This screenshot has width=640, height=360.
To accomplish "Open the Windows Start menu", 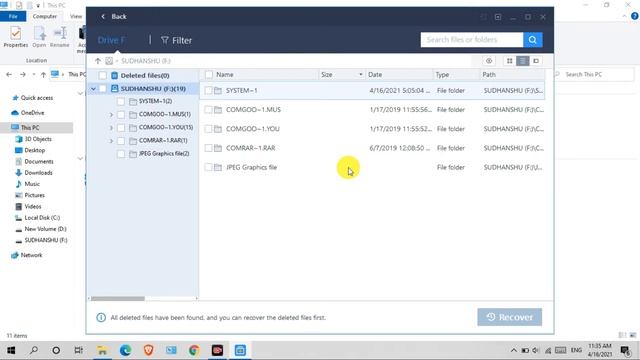I will click(x=11, y=350).
